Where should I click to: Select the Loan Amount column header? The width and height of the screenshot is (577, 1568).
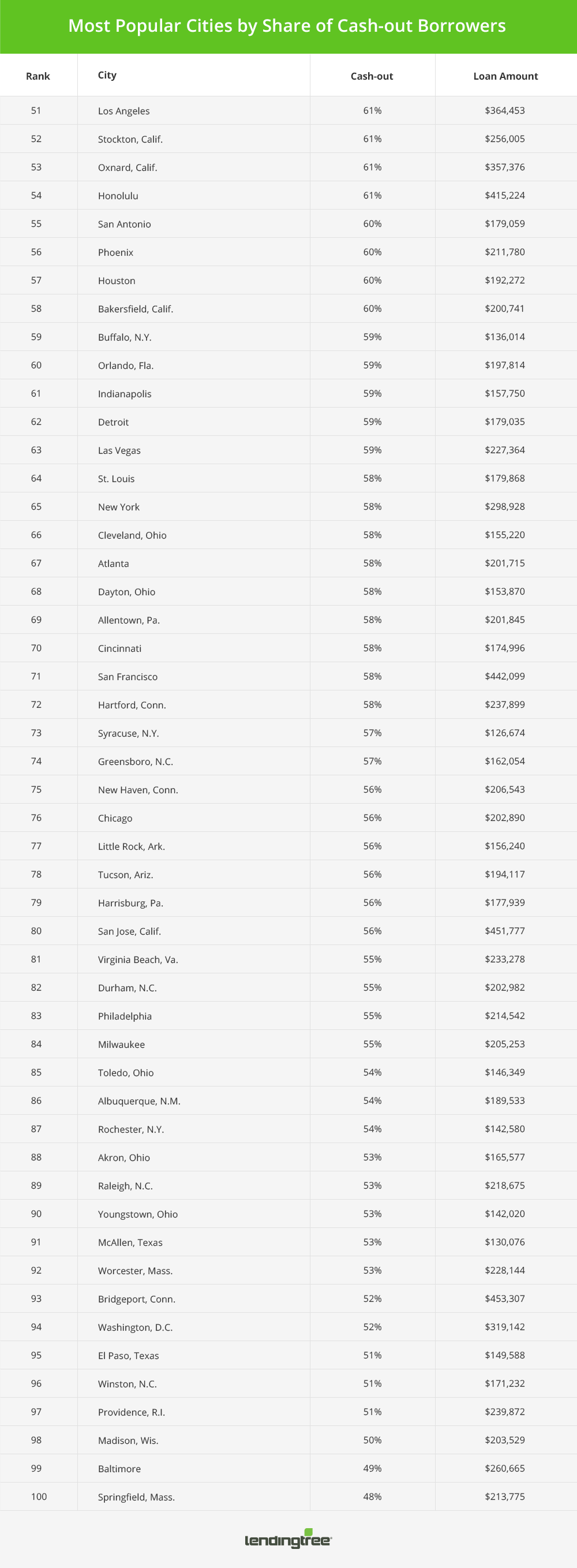(505, 76)
